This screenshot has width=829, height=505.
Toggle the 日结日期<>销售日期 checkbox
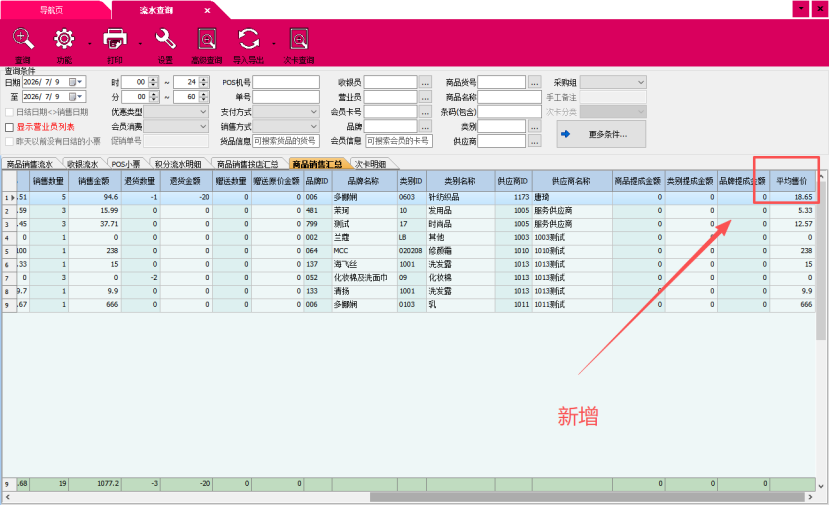(10, 112)
